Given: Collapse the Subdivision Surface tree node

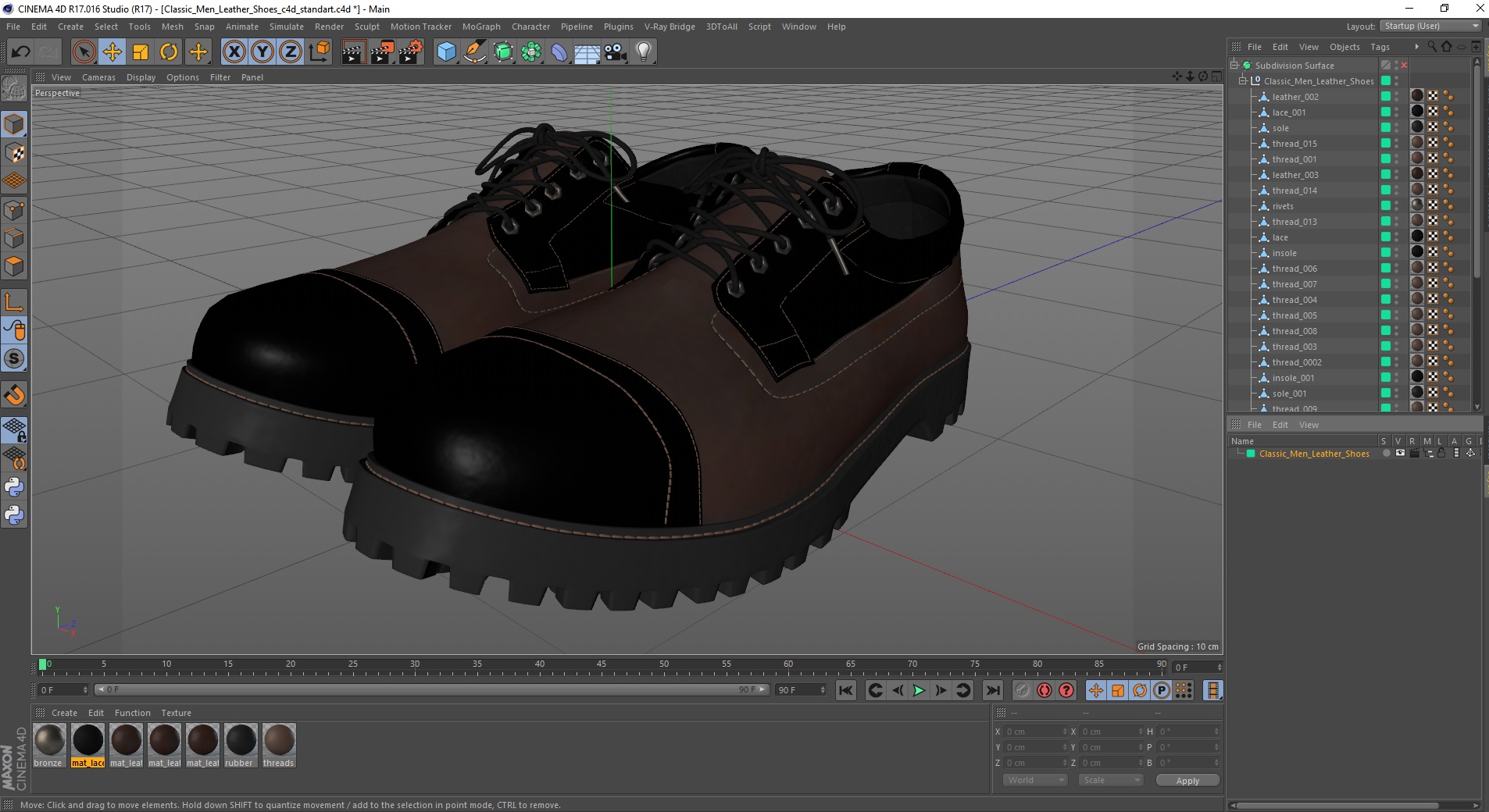Looking at the screenshot, I should click(1234, 65).
